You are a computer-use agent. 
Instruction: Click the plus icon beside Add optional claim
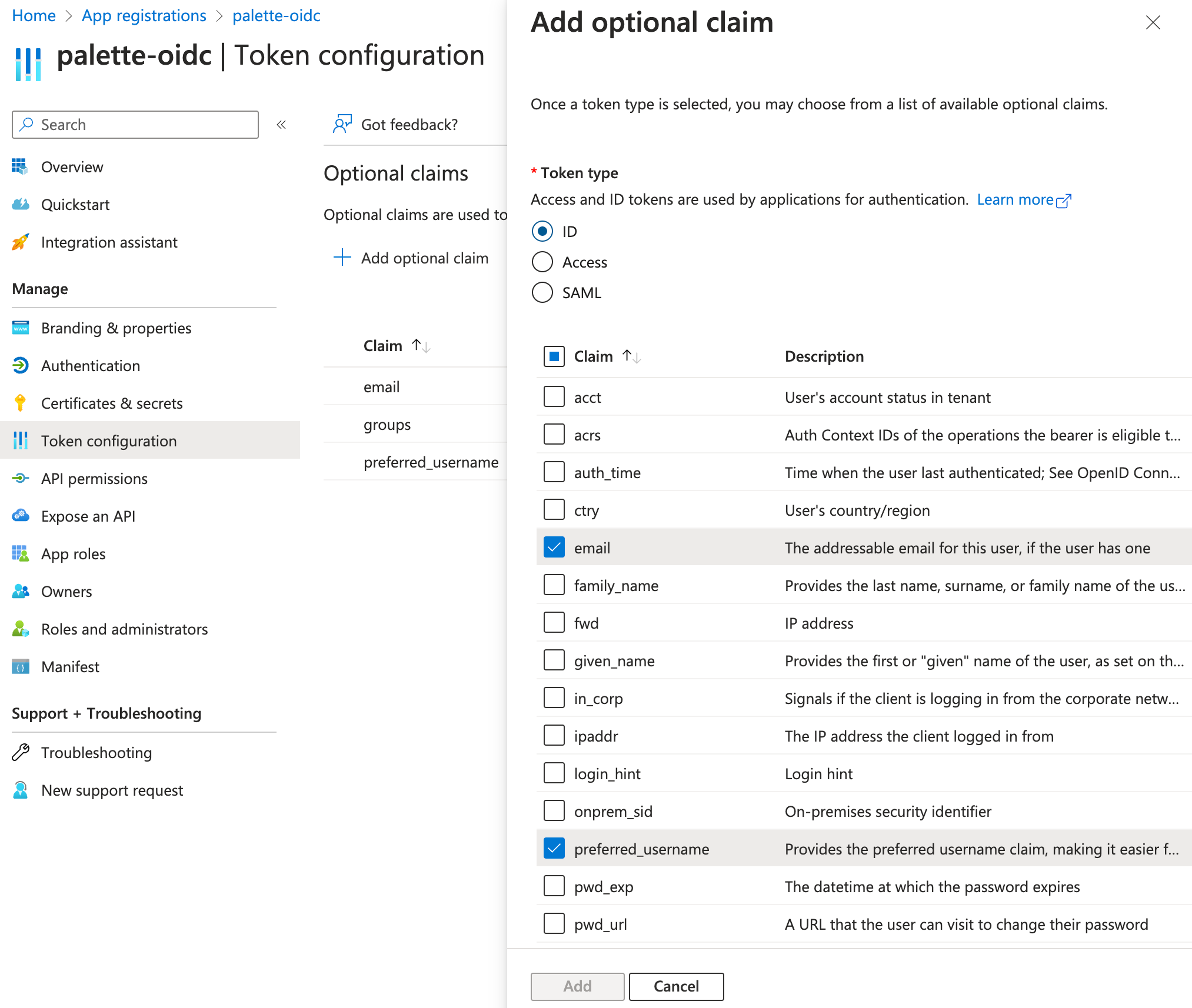coord(342,258)
